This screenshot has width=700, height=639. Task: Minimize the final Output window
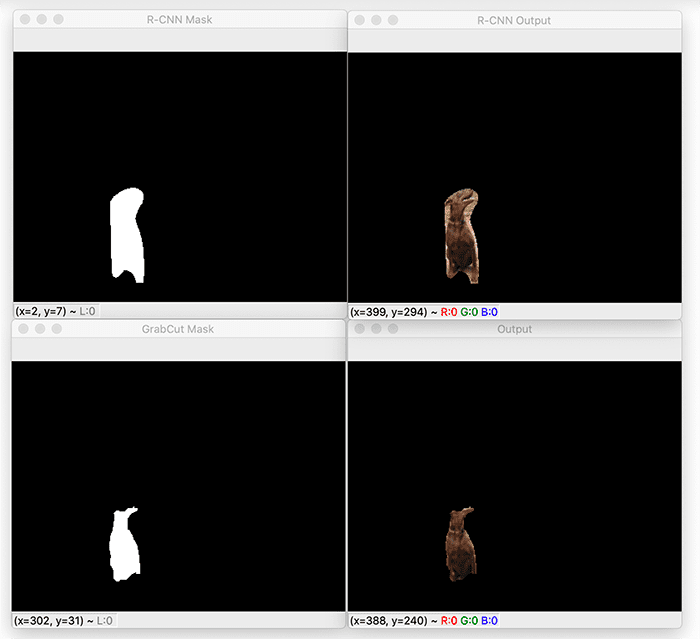376,328
